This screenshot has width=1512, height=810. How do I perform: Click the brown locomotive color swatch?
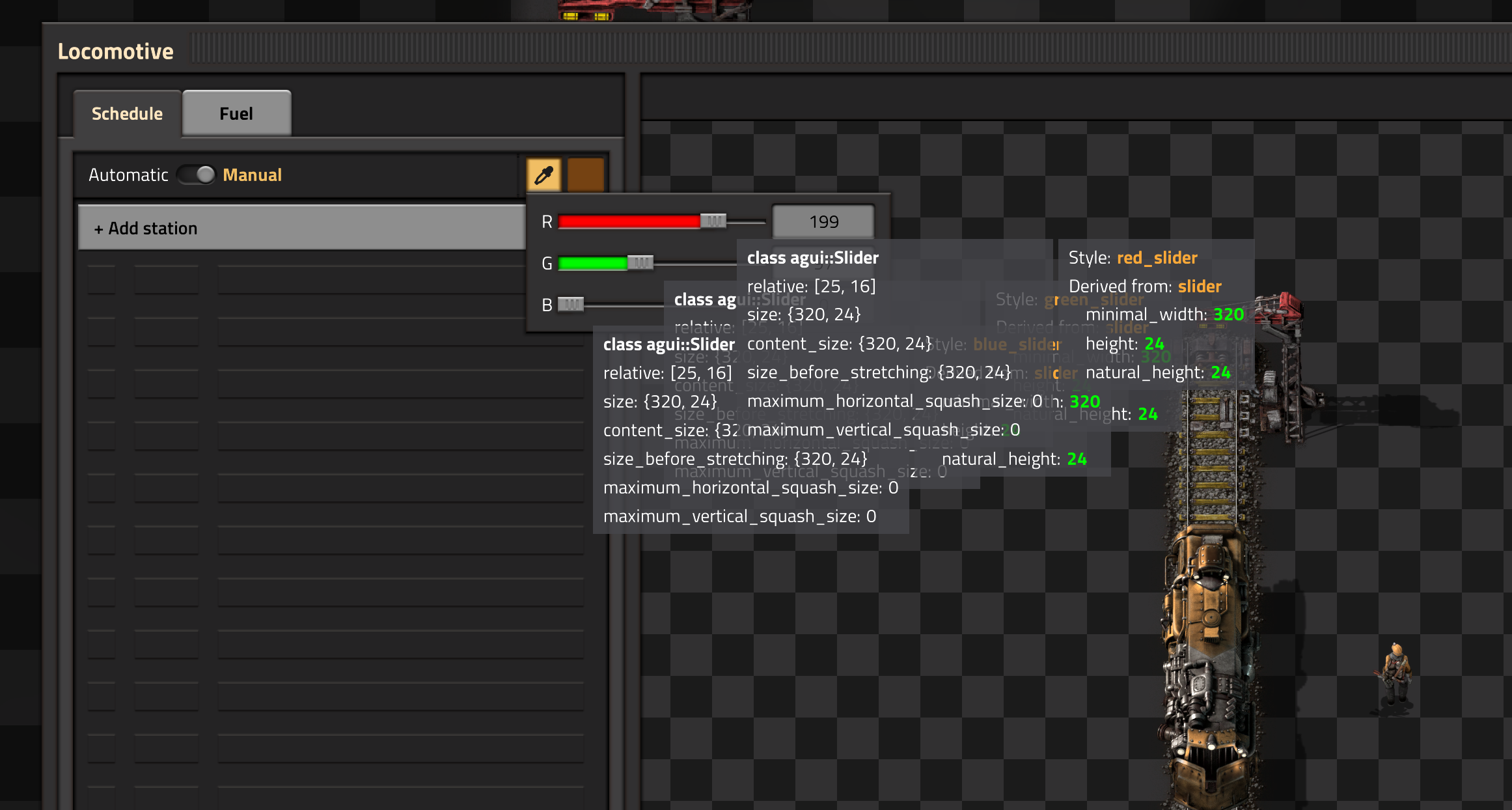[585, 175]
